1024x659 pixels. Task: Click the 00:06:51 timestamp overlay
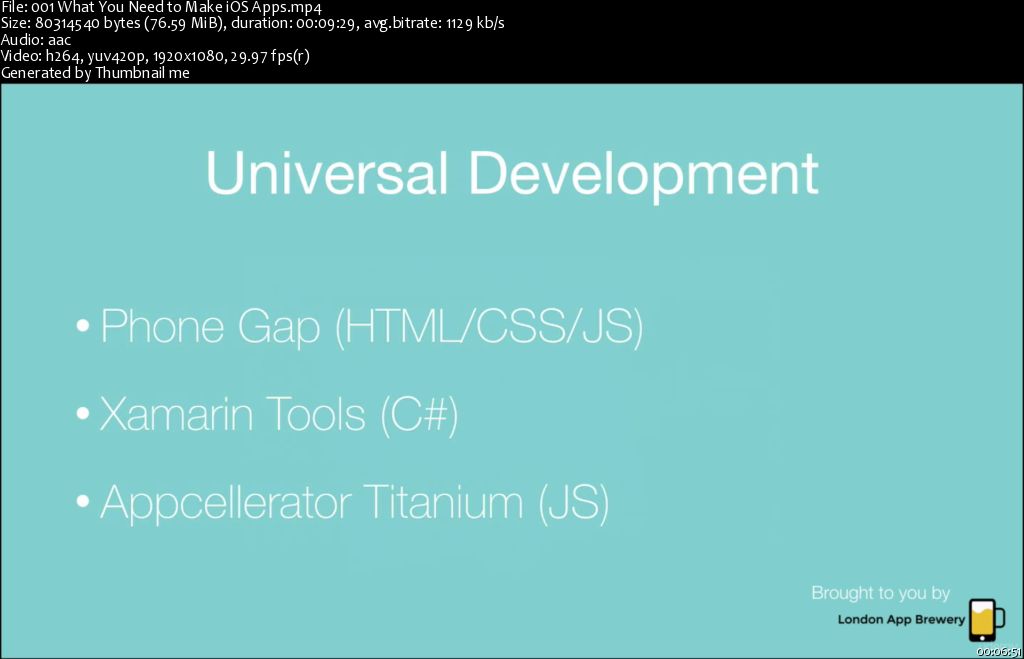click(x=999, y=651)
